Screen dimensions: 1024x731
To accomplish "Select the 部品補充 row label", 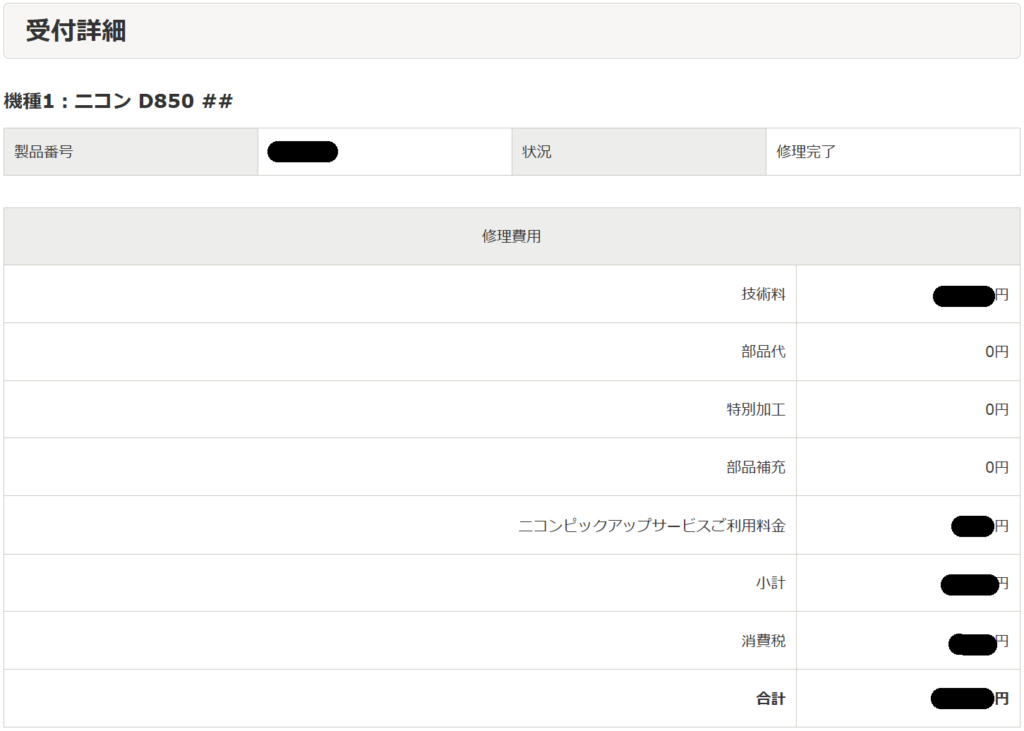I will (756, 467).
